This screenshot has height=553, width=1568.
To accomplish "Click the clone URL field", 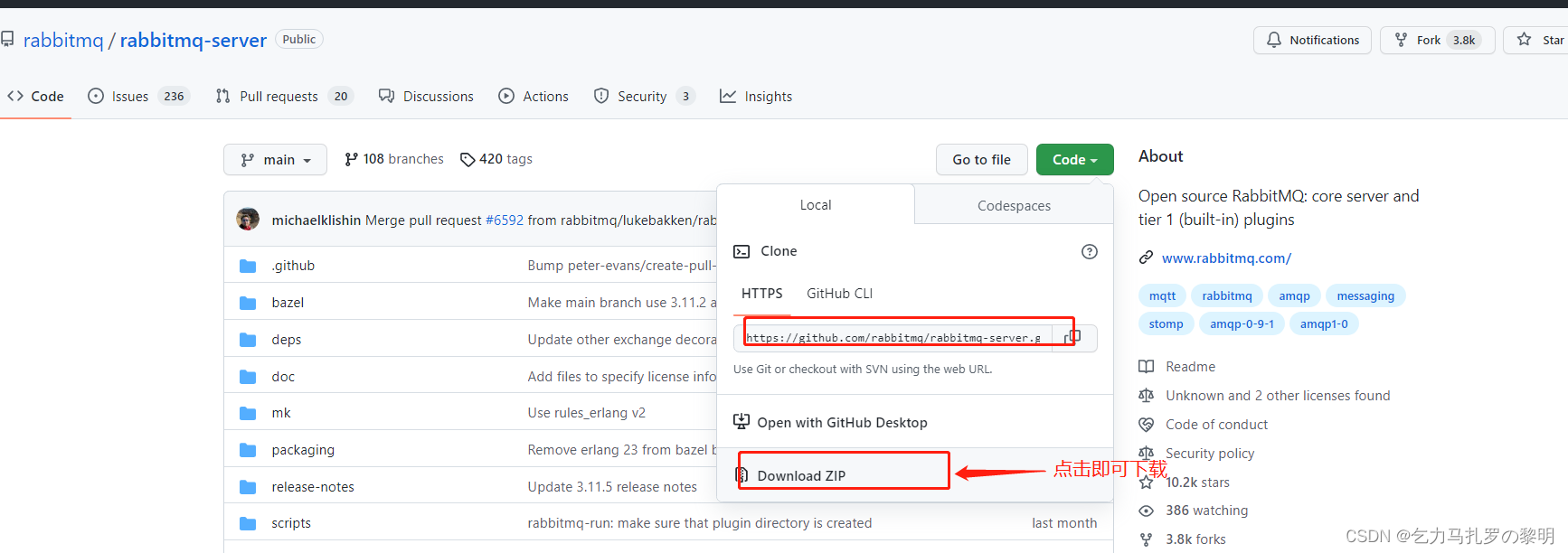I will click(893, 338).
